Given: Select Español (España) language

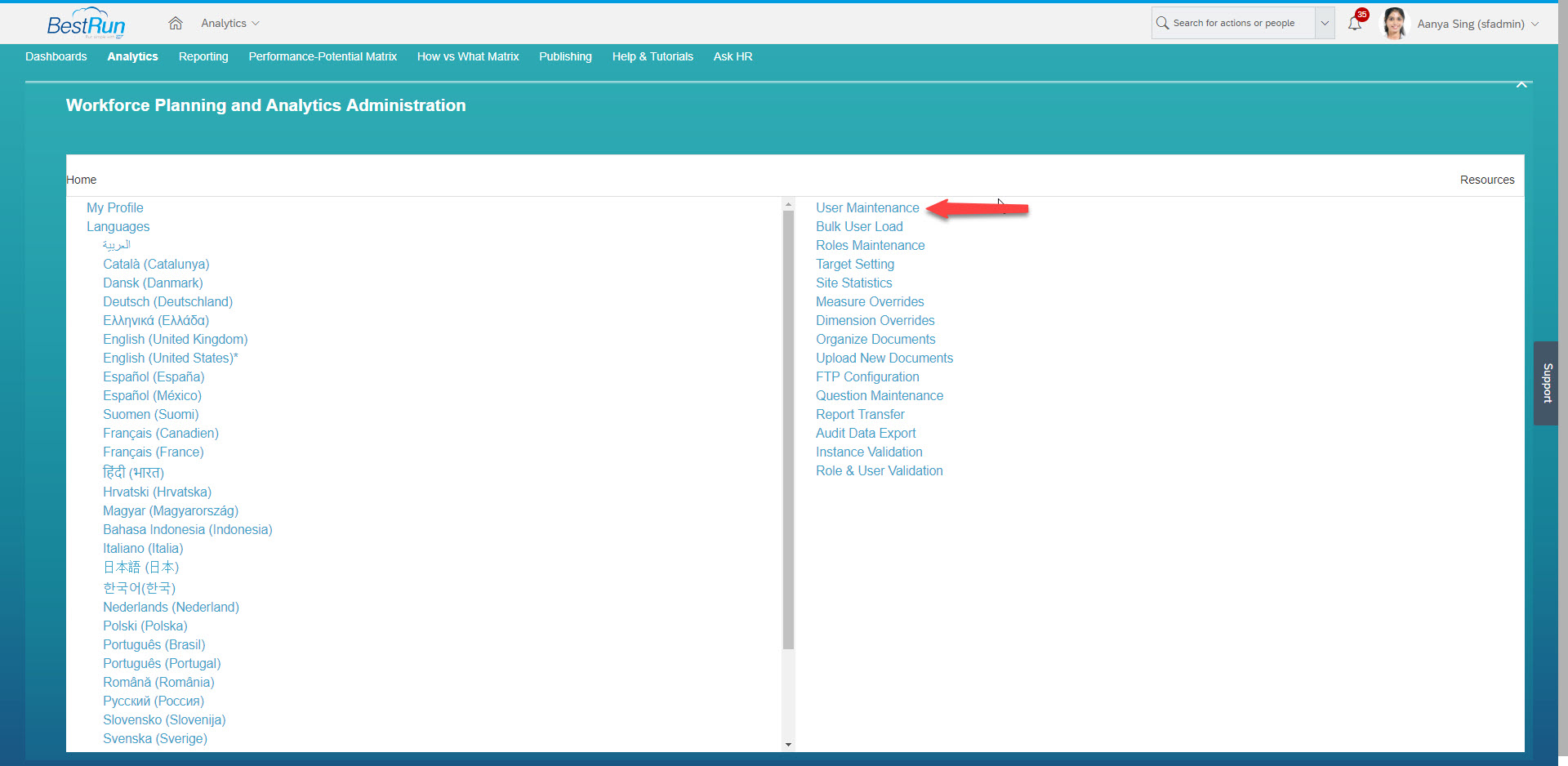Looking at the screenshot, I should [x=154, y=376].
